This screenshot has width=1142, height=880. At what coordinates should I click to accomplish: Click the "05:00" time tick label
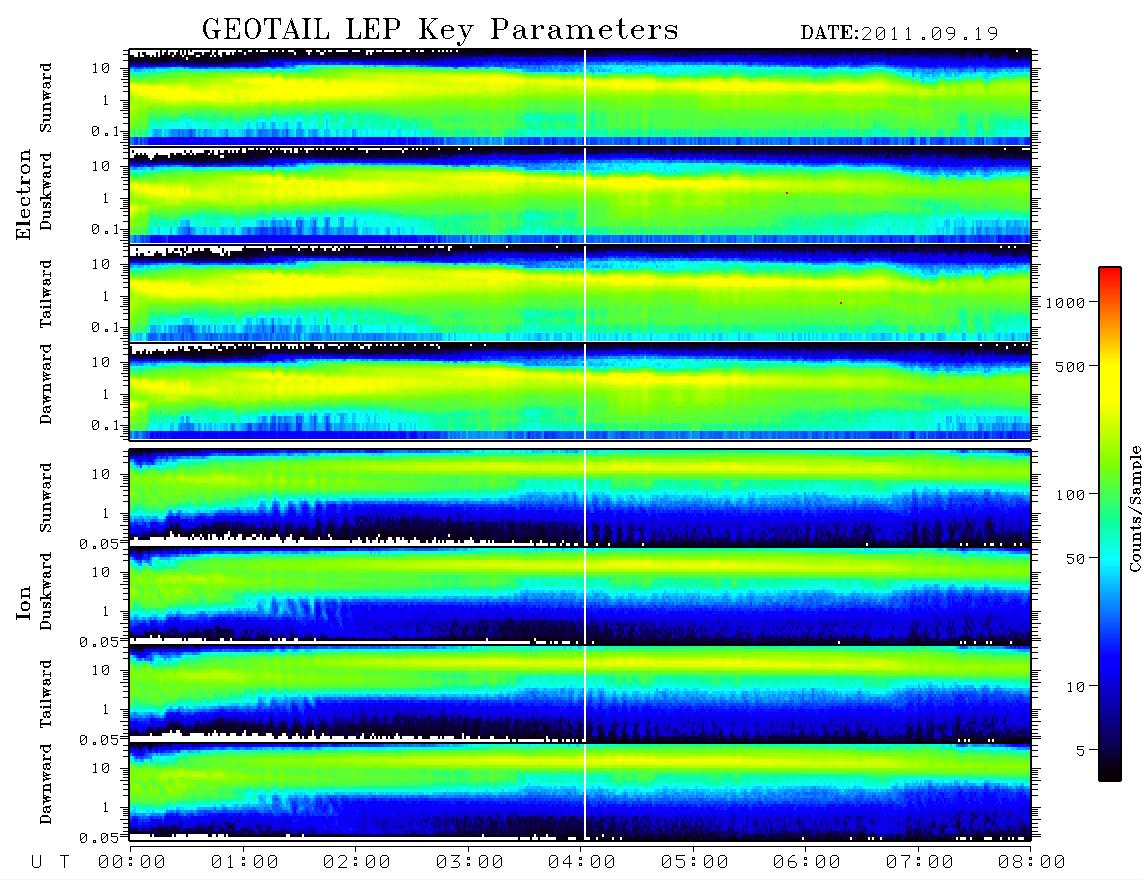[x=694, y=862]
